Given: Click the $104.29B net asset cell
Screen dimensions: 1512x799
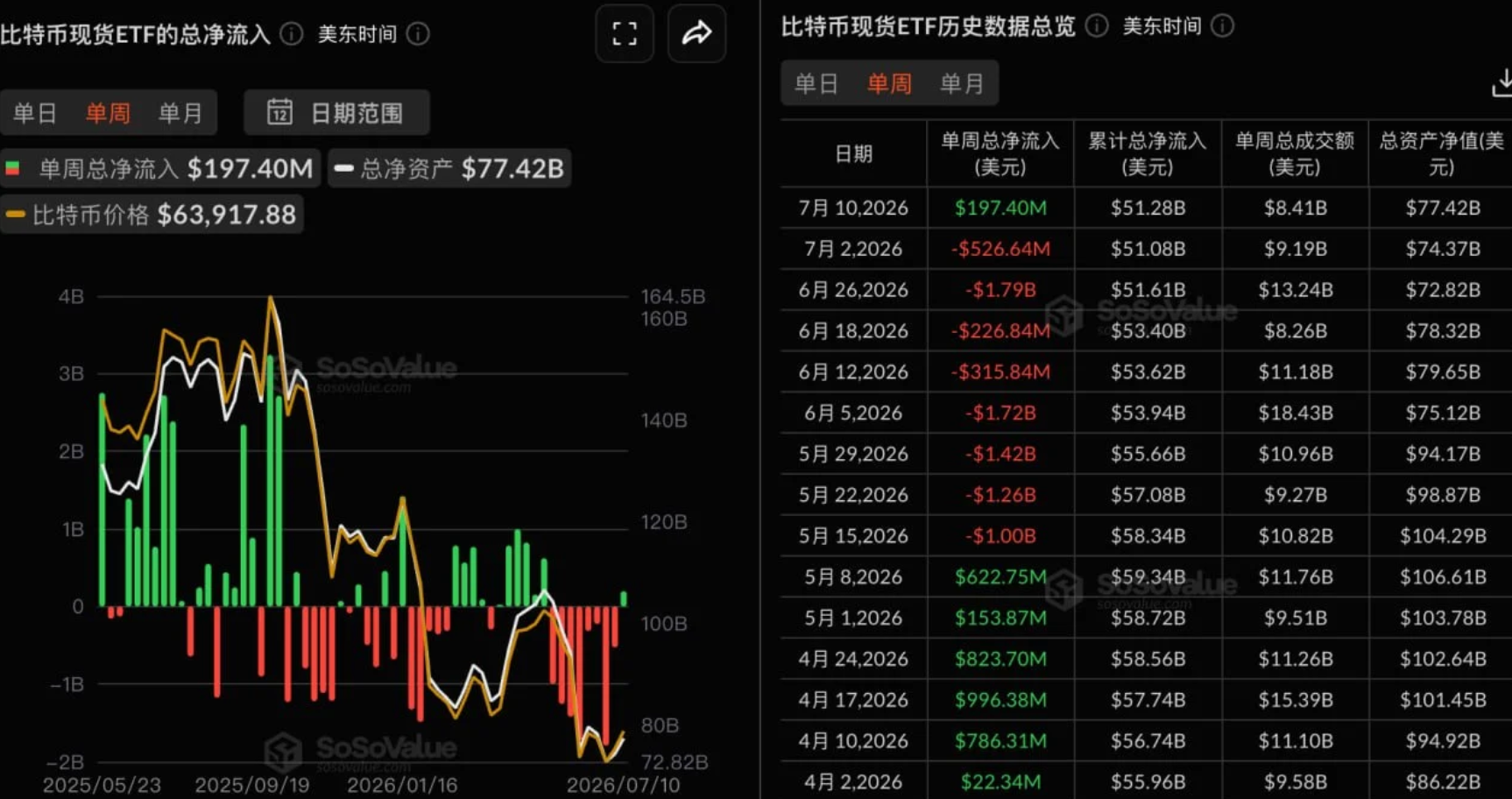Looking at the screenshot, I should pos(1443,535).
